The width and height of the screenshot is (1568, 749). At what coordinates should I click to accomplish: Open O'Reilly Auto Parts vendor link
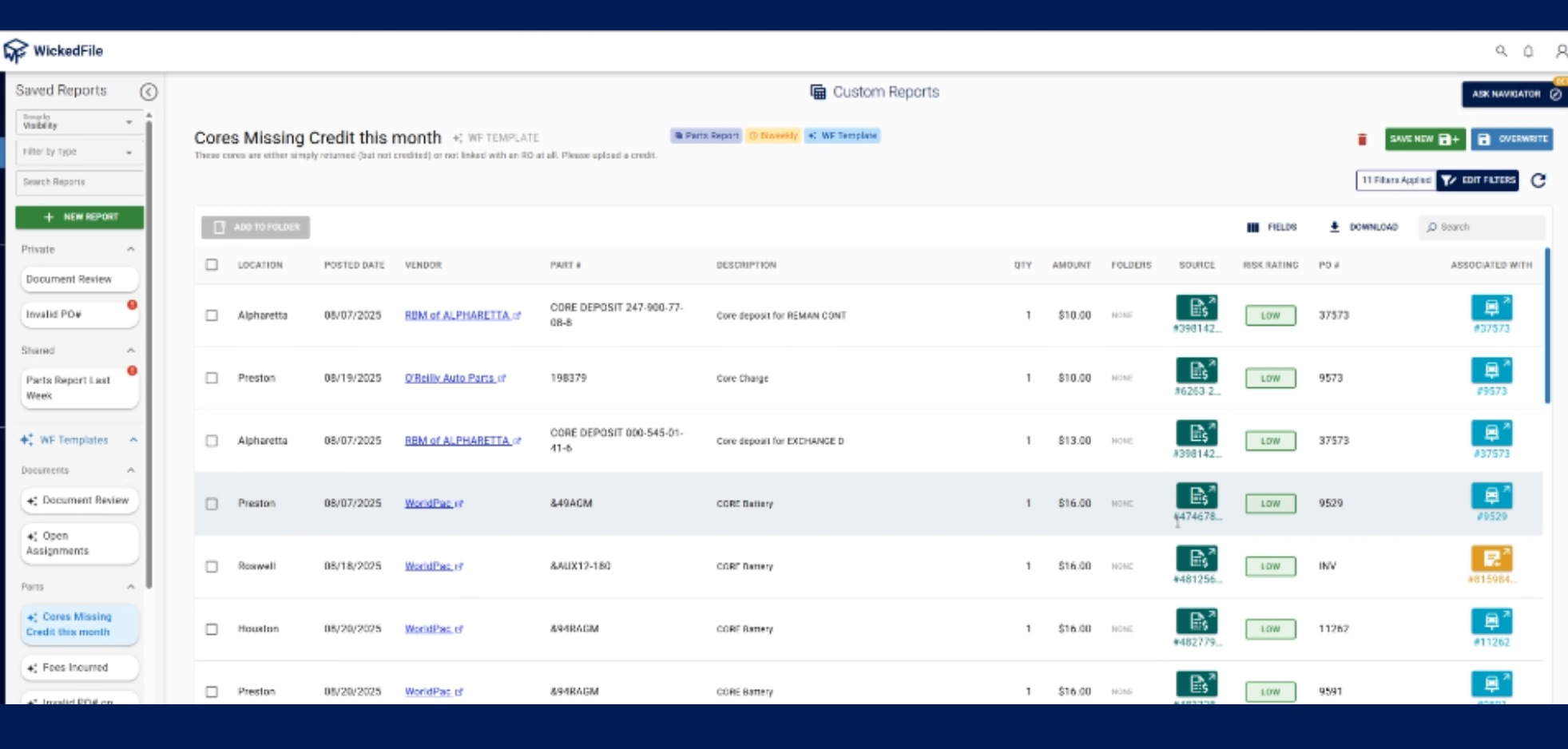(x=450, y=378)
